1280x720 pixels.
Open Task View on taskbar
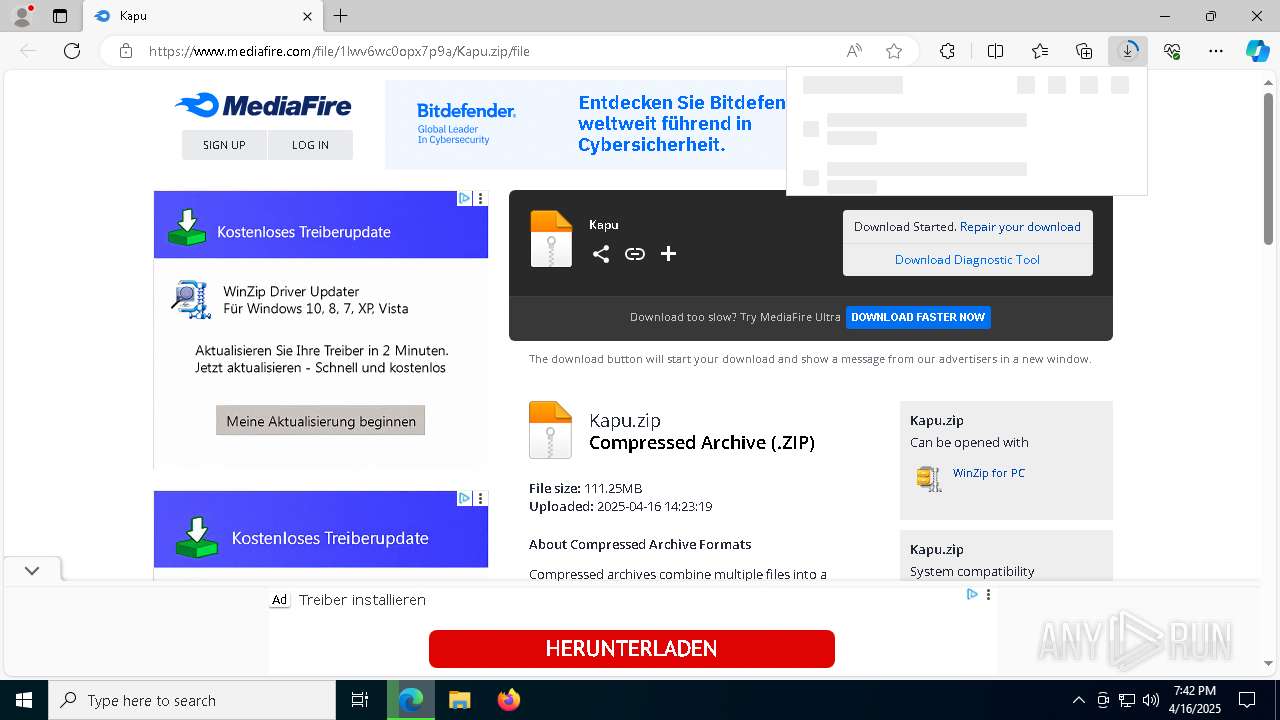(x=360, y=700)
